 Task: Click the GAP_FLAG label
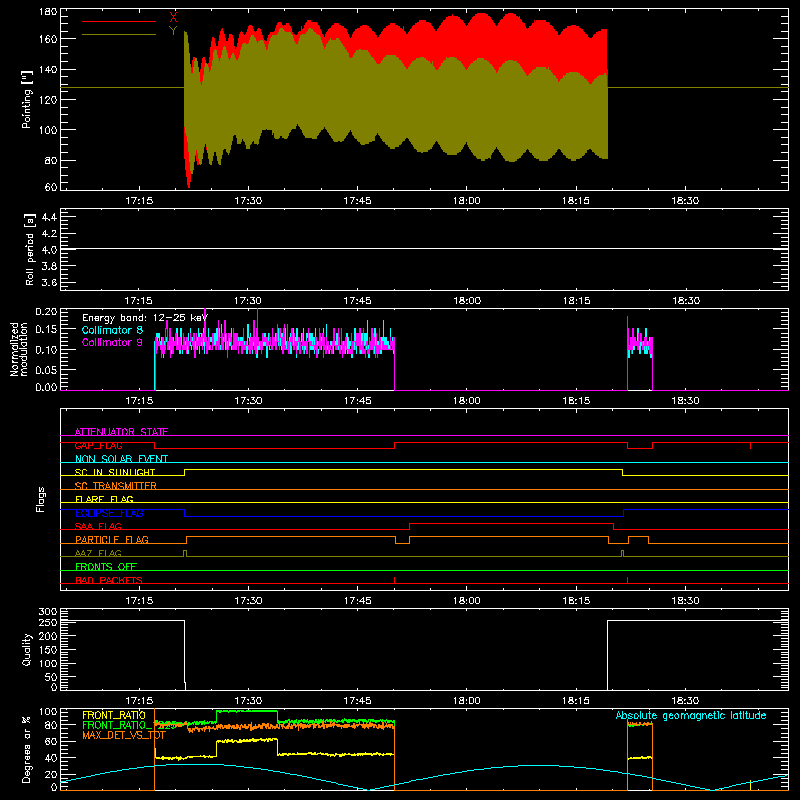[98, 445]
